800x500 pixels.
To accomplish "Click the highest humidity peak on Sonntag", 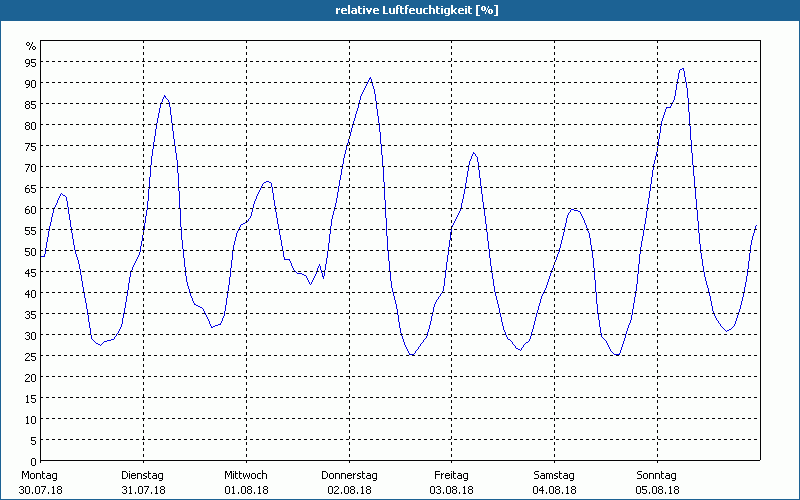I will [x=682, y=69].
